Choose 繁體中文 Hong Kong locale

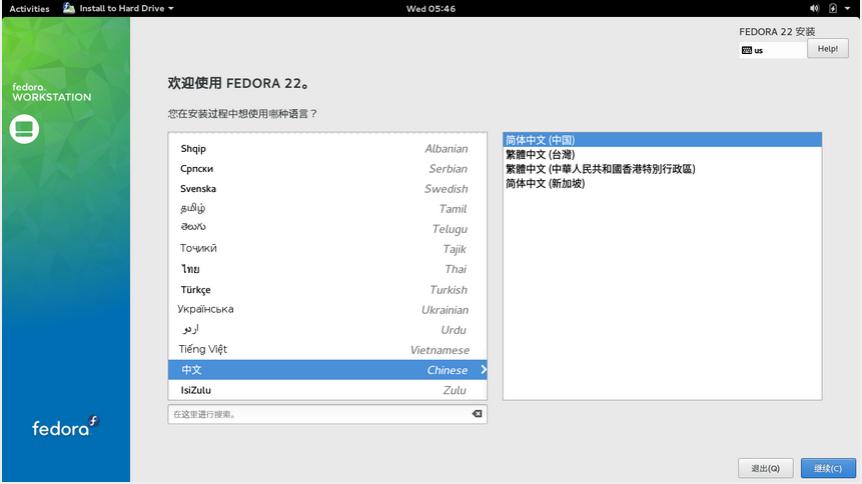coord(662,169)
